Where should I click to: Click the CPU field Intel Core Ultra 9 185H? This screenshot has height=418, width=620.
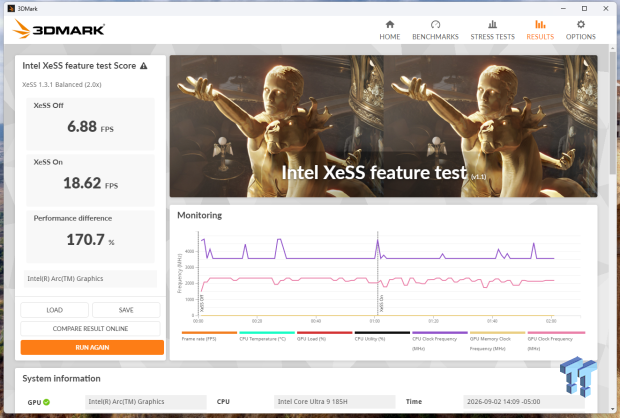click(x=335, y=402)
